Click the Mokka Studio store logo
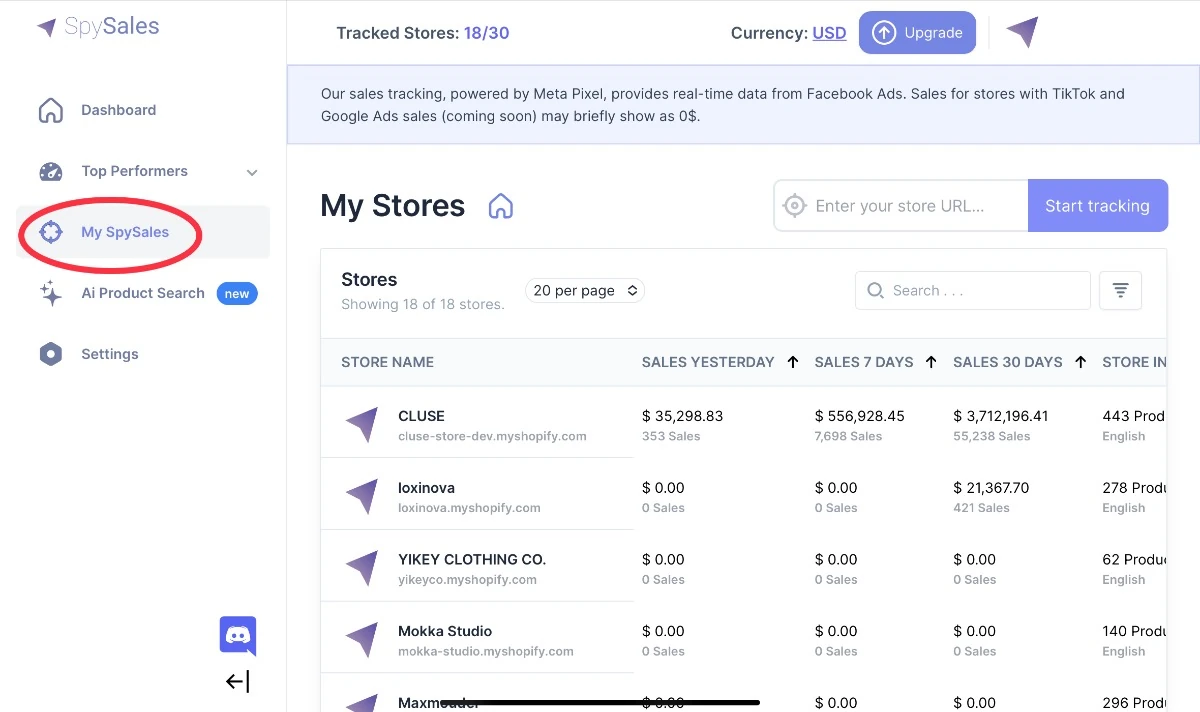Viewport: 1200px width, 712px height. tap(362, 640)
